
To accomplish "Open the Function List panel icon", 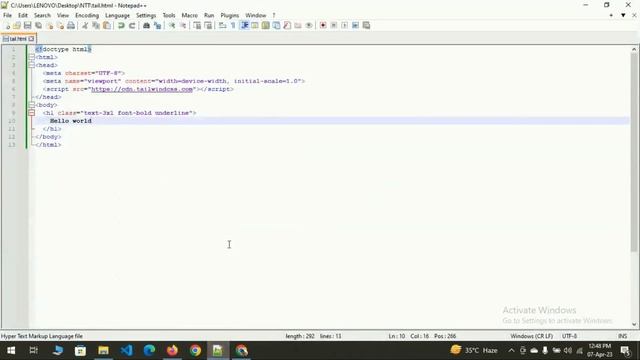I will tap(287, 25).
